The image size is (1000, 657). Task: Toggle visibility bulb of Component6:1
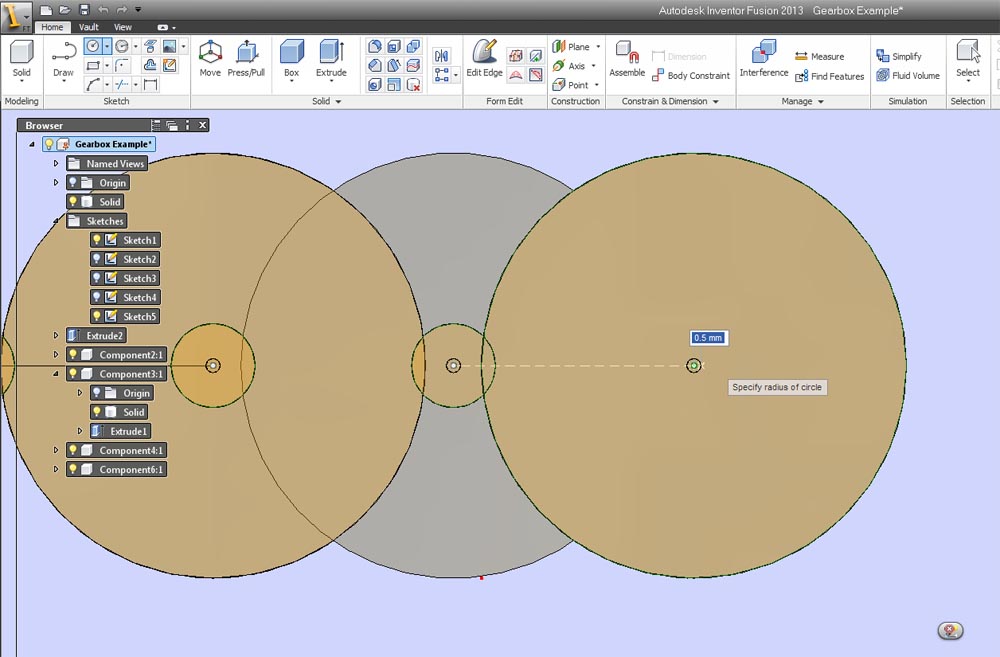tap(73, 469)
